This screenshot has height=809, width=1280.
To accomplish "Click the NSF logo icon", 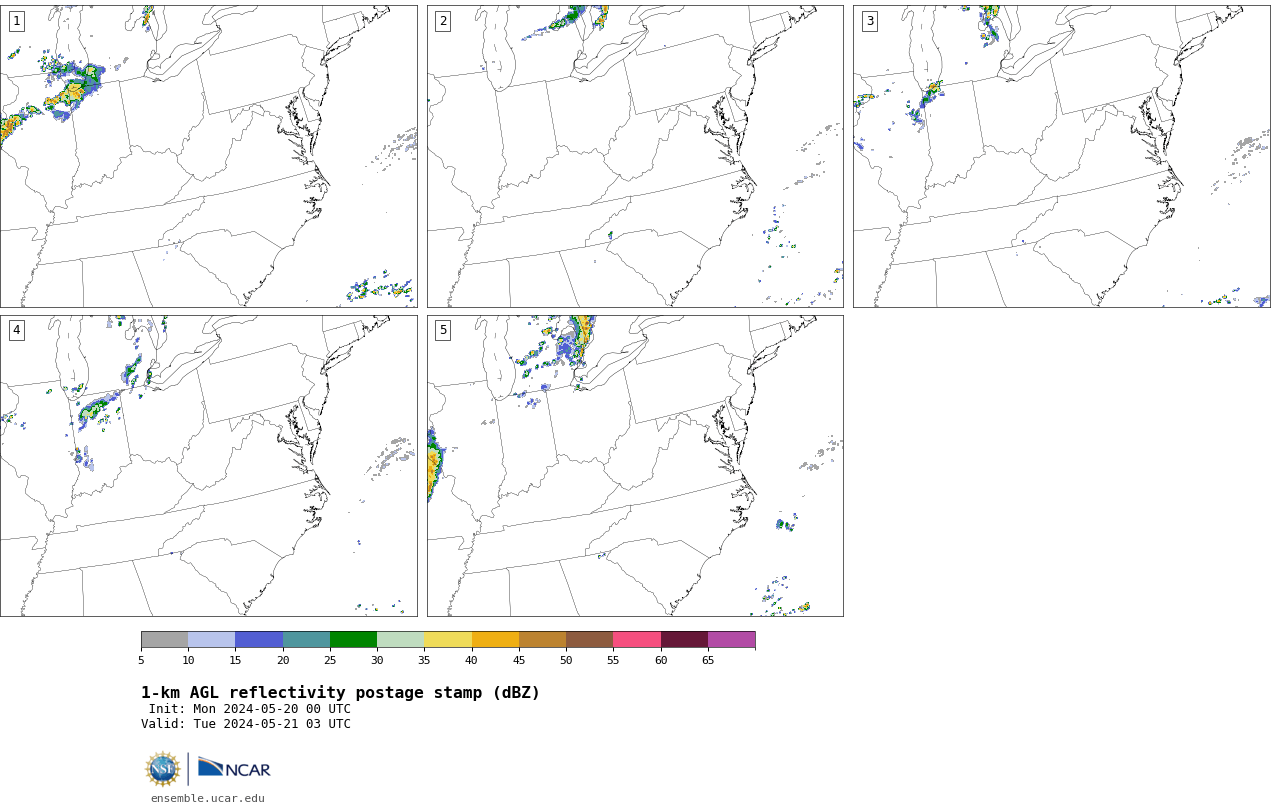I will [163, 769].
